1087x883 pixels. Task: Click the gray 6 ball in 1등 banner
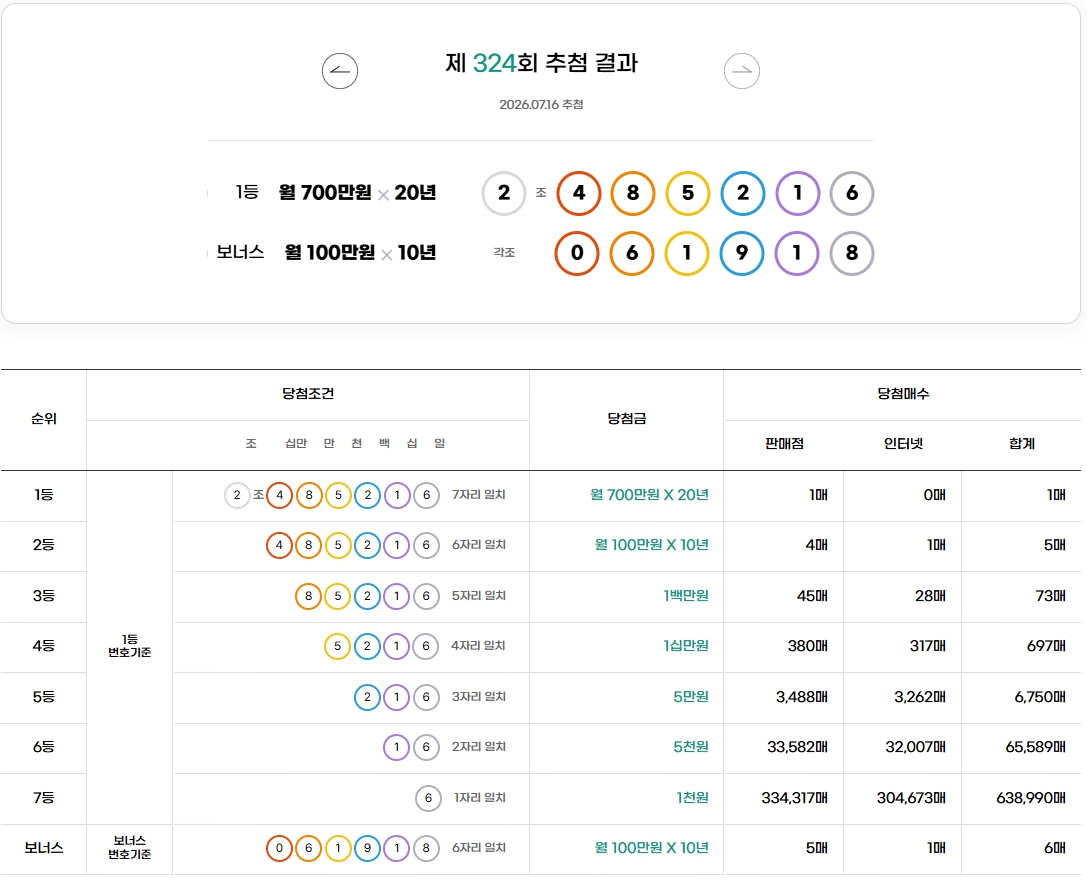tap(852, 193)
